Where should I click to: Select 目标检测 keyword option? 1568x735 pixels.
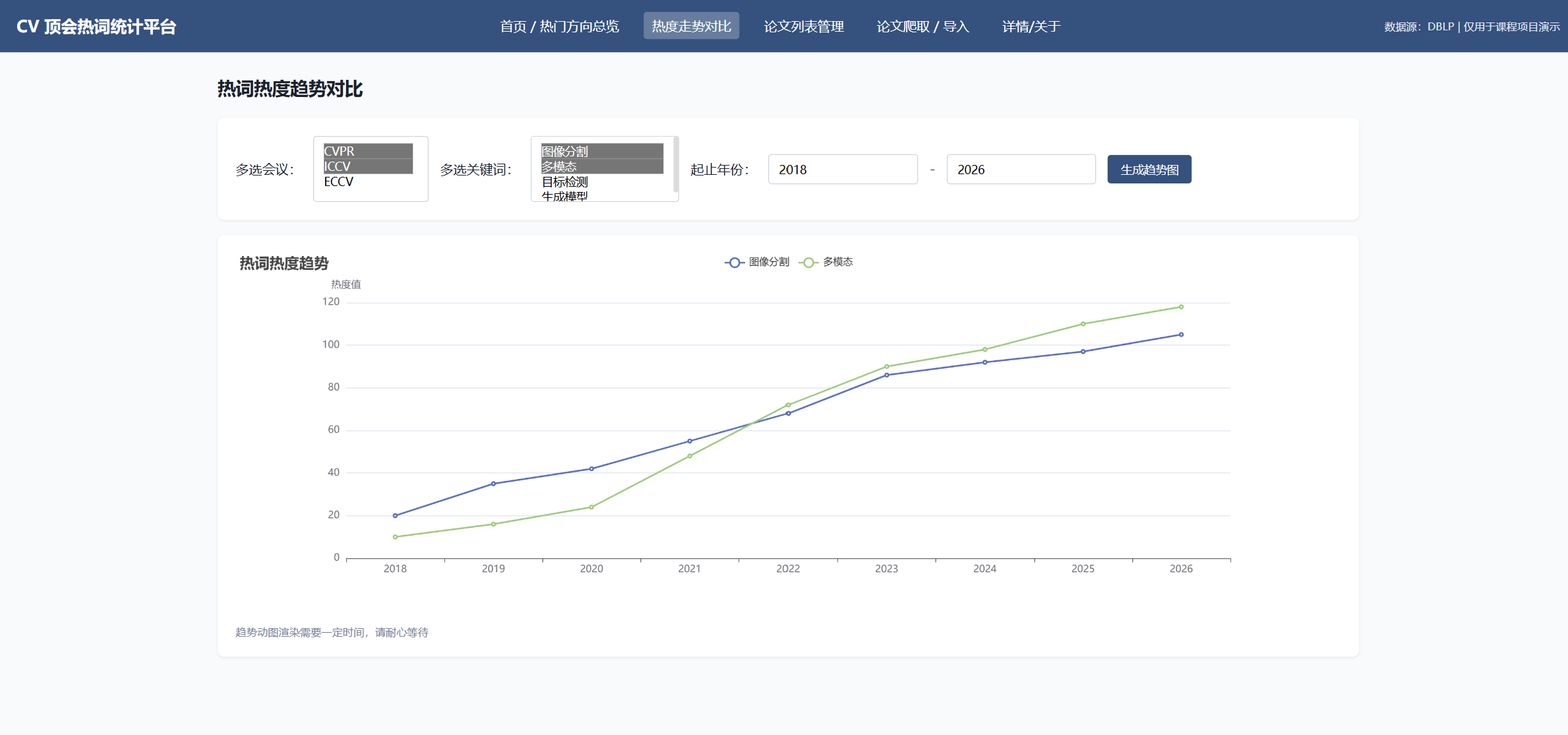602,181
